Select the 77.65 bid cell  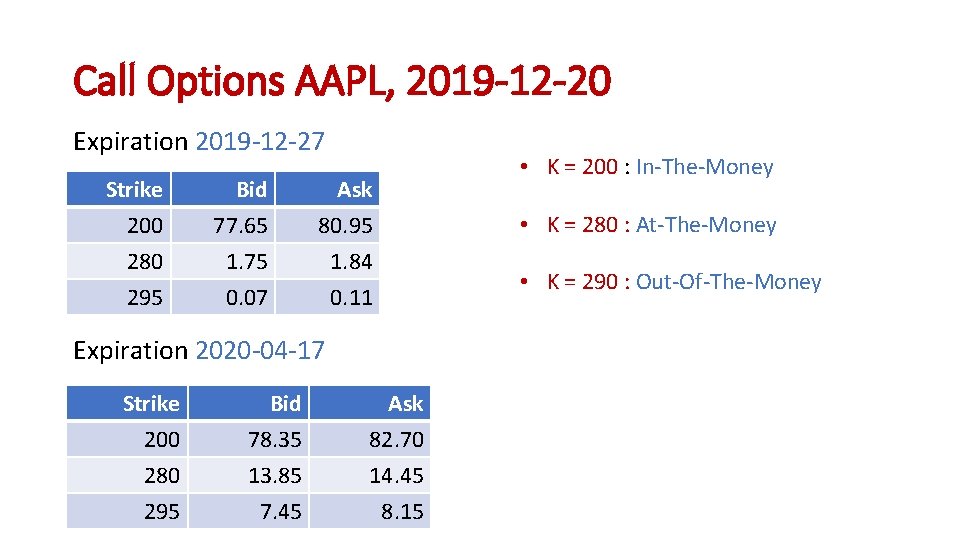[x=240, y=225]
